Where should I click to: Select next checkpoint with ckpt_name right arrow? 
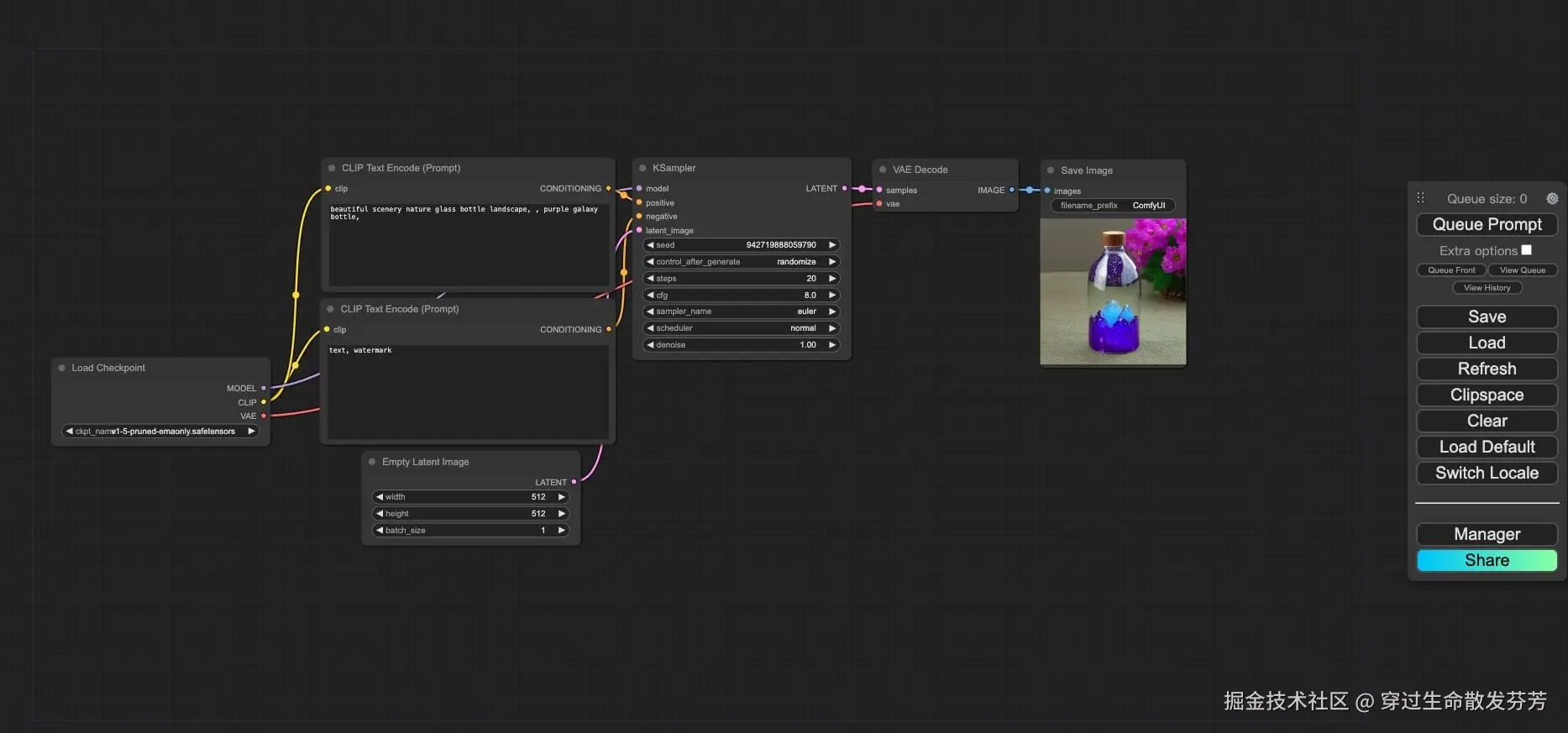tap(250, 432)
